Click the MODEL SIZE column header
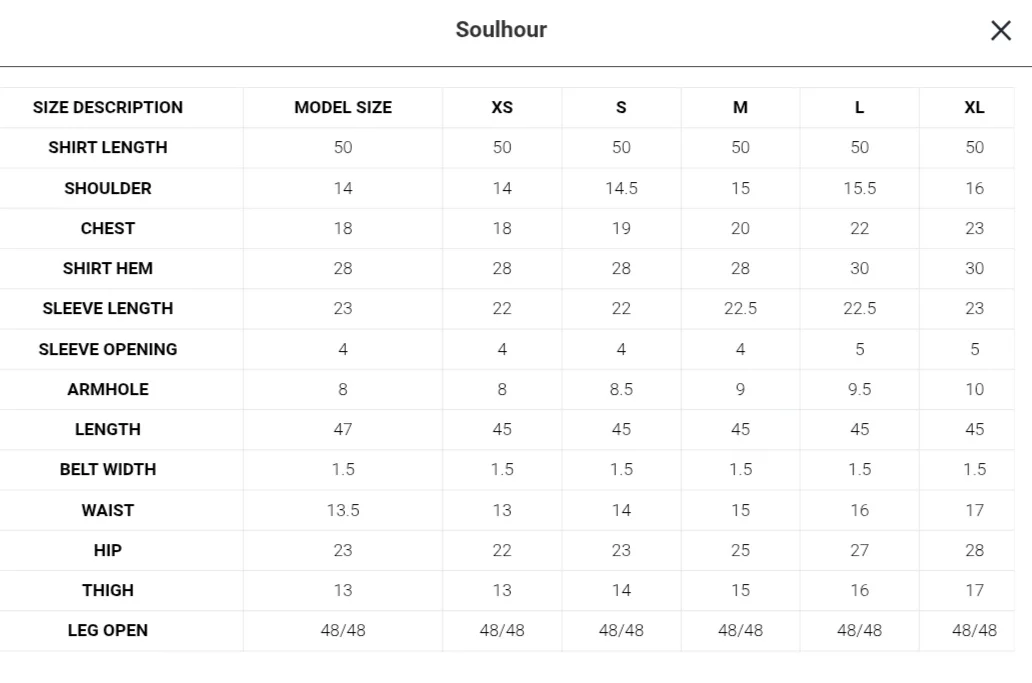Screen dimensions: 1032x683 click(x=343, y=108)
